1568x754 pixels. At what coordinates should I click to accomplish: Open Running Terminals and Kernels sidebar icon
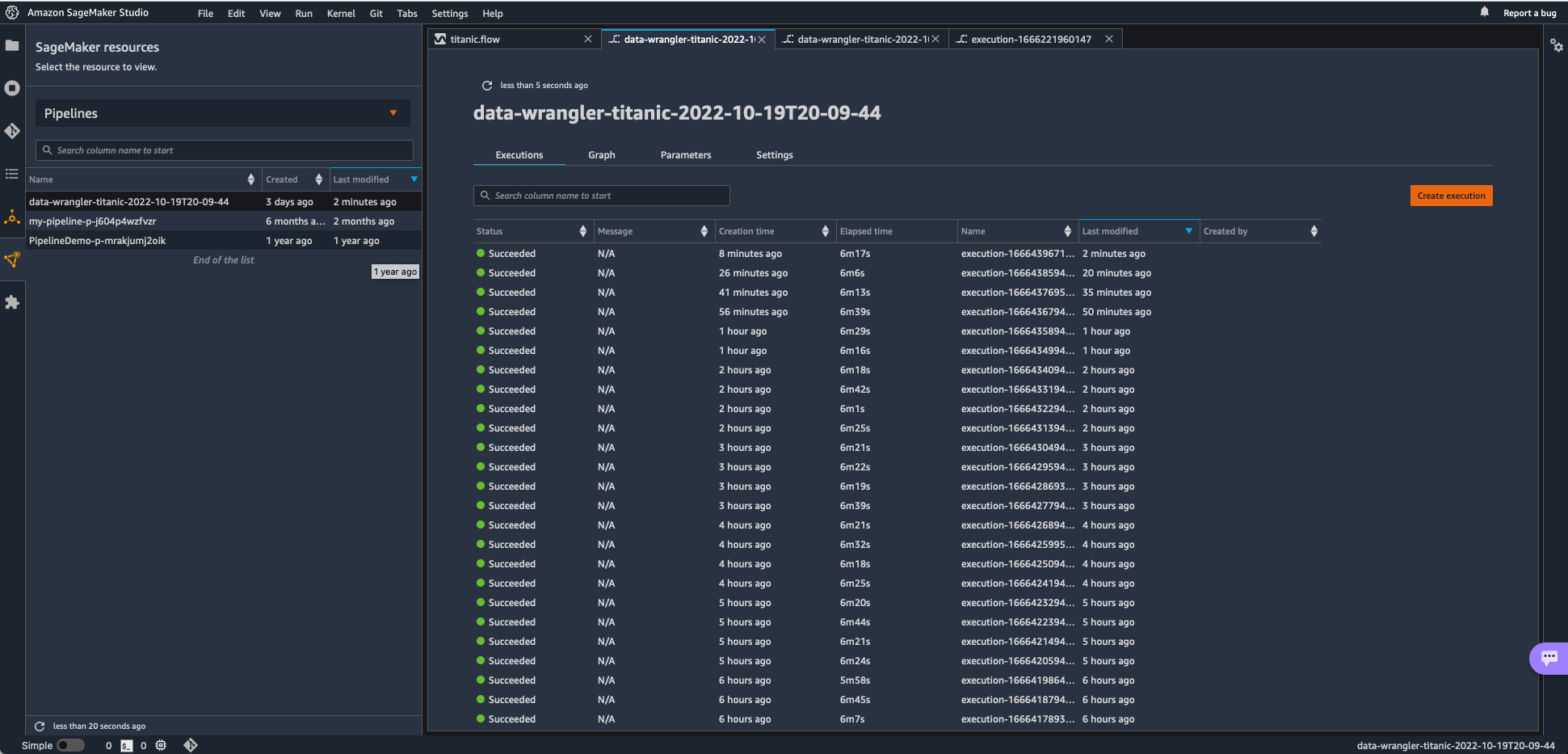point(12,88)
